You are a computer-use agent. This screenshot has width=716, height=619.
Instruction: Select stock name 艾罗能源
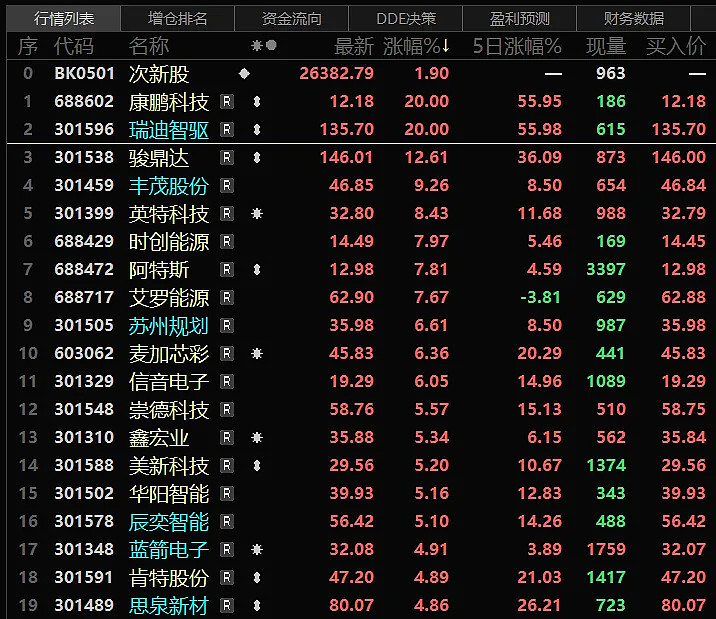point(168,298)
